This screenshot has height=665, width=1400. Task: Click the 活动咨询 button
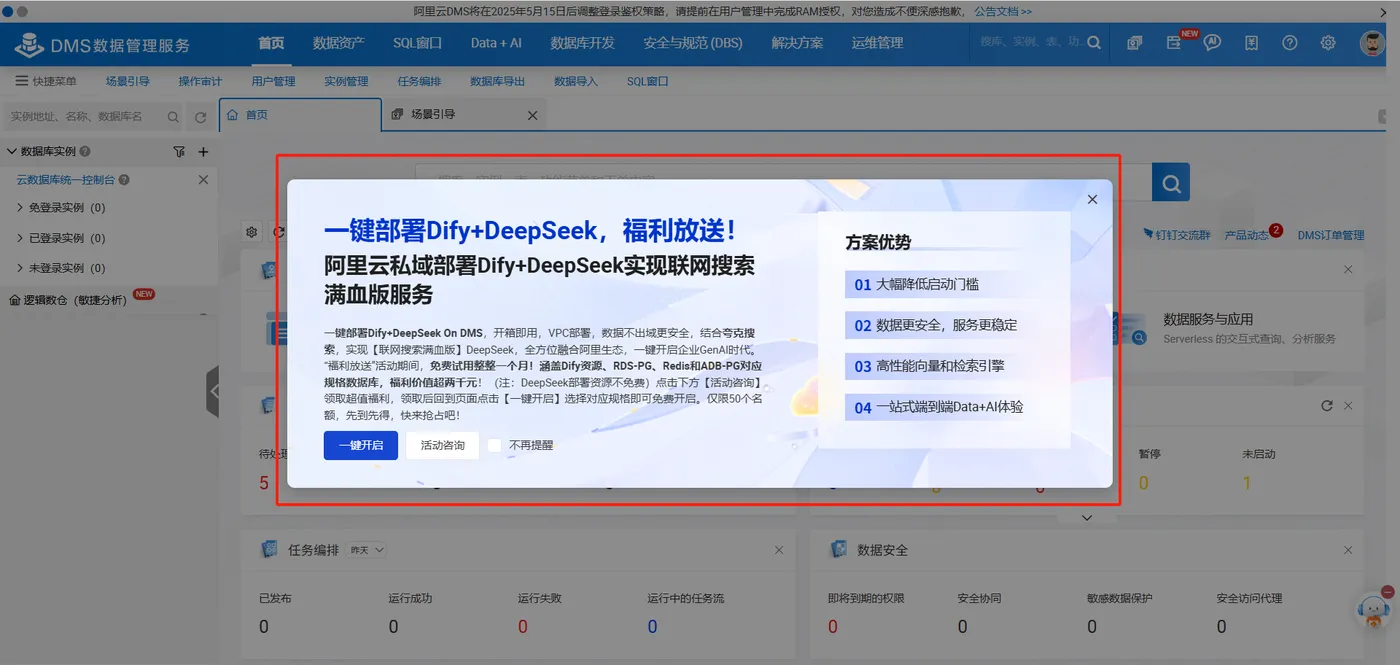(x=442, y=445)
